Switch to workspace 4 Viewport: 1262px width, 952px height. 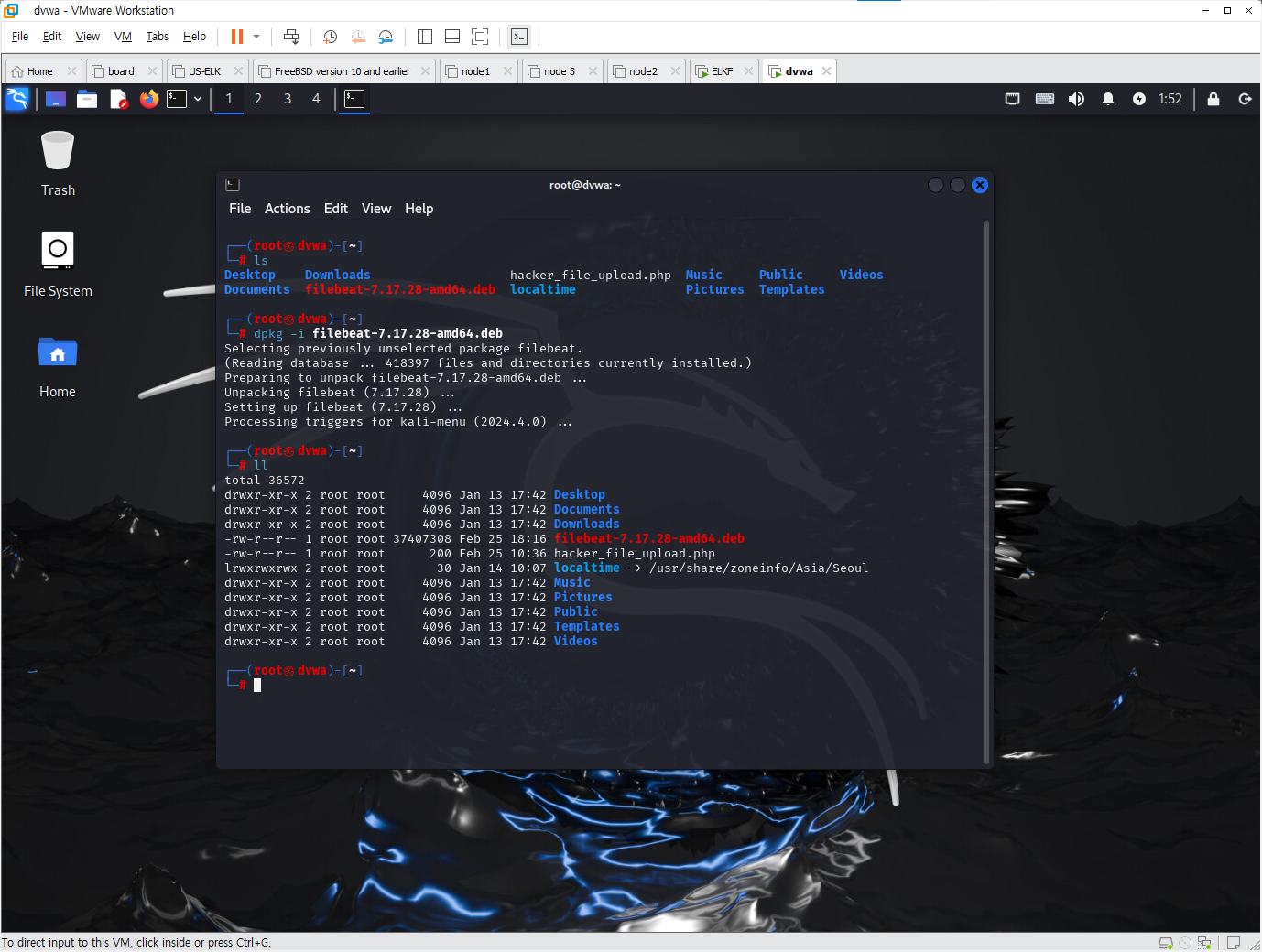click(316, 99)
